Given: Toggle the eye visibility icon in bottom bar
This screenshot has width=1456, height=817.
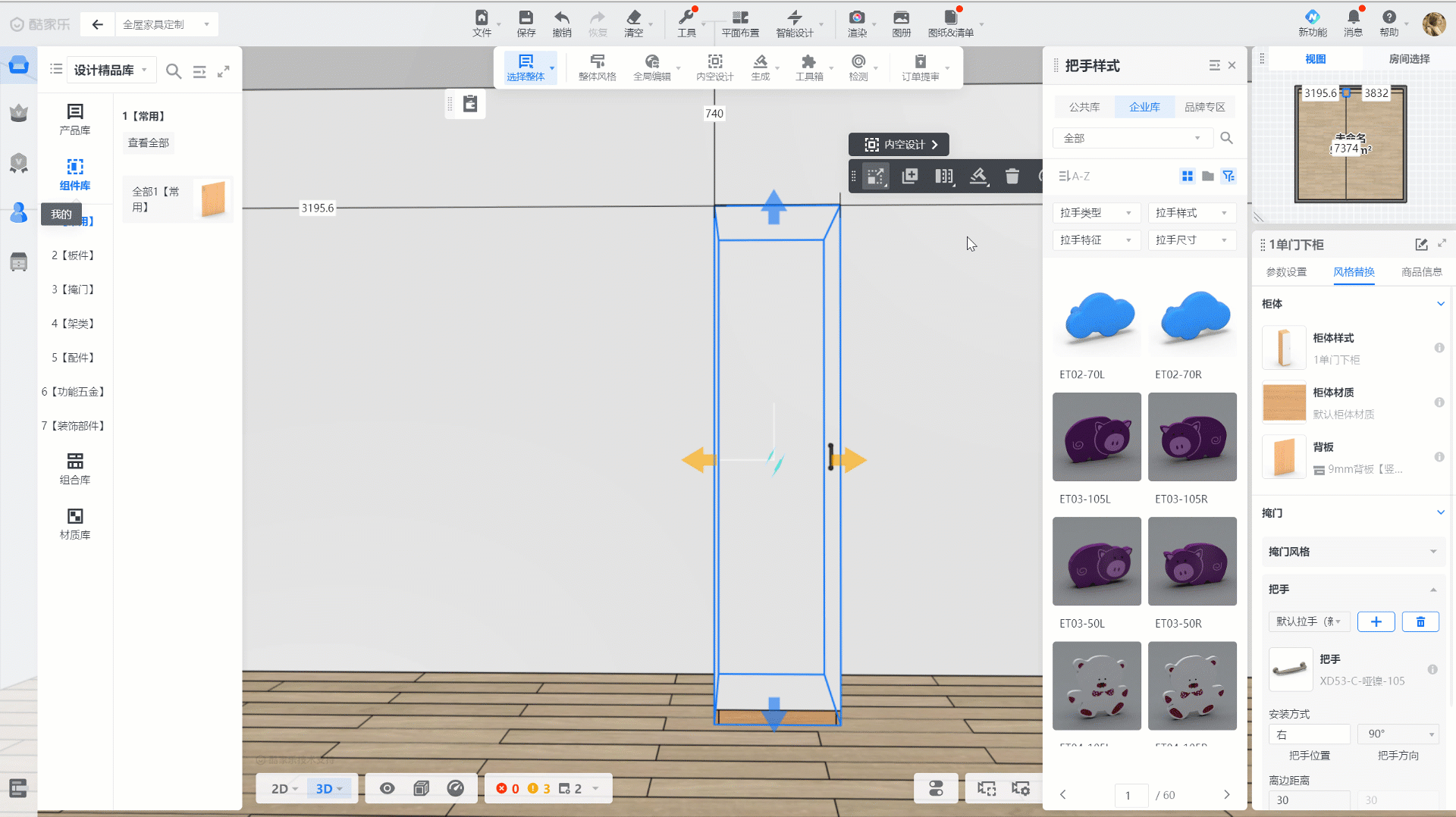Looking at the screenshot, I should click(387, 788).
